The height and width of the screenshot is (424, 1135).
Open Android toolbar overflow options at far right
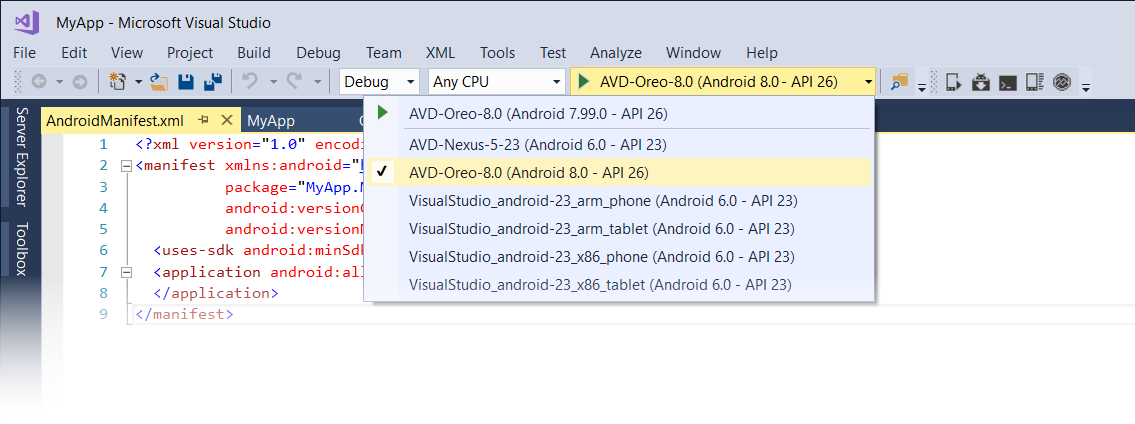click(1086, 87)
